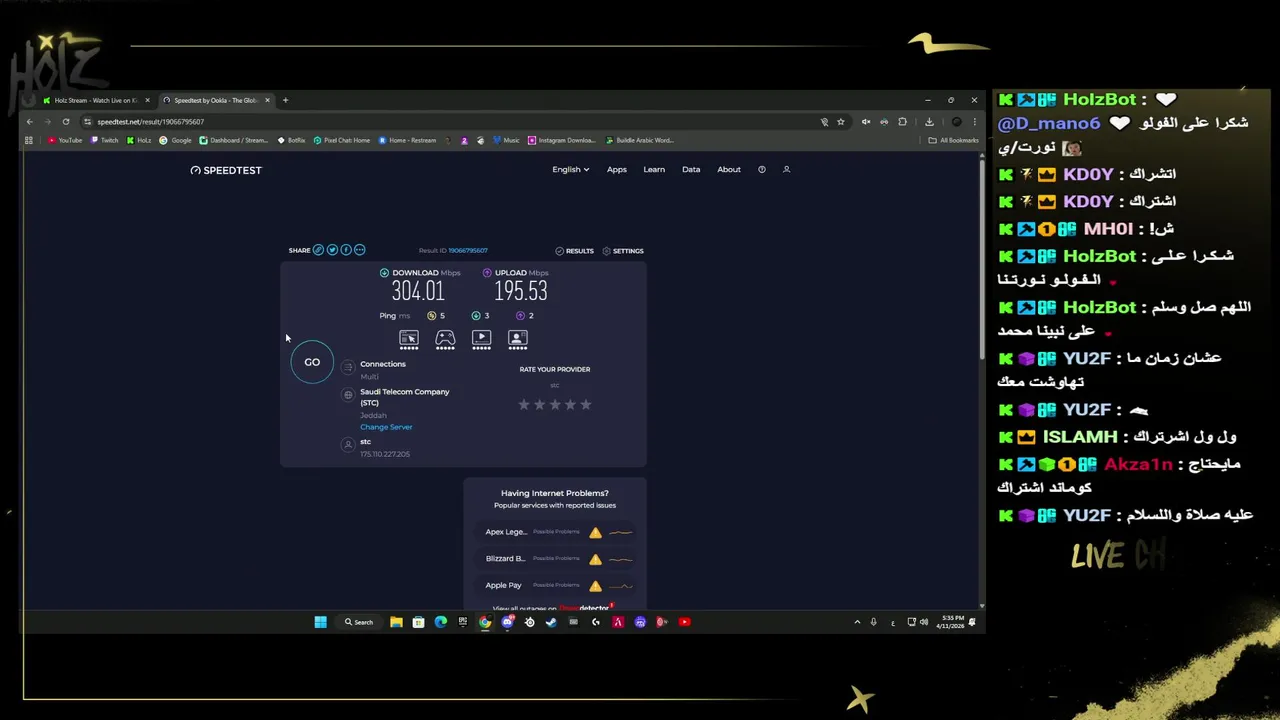This screenshot has width=1280, height=720.
Task: Click the video streaming experience icon
Action: coord(481,338)
